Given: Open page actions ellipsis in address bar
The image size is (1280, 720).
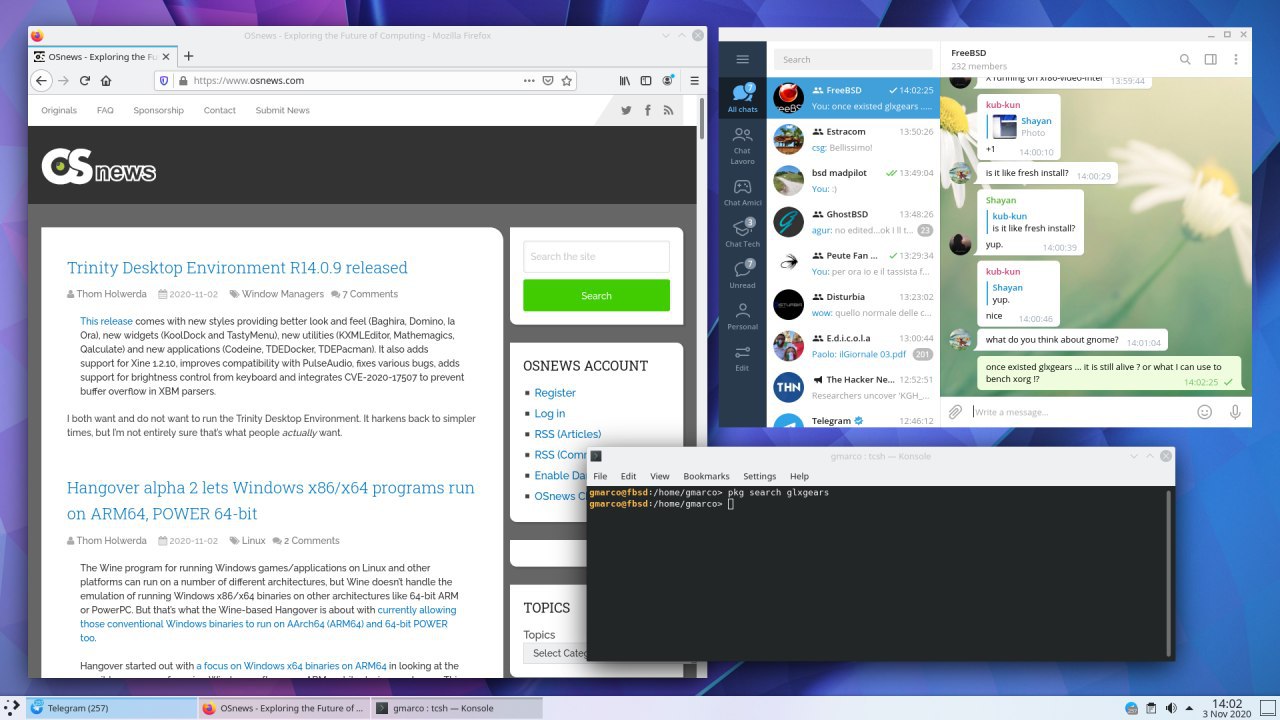Looking at the screenshot, I should [529, 81].
